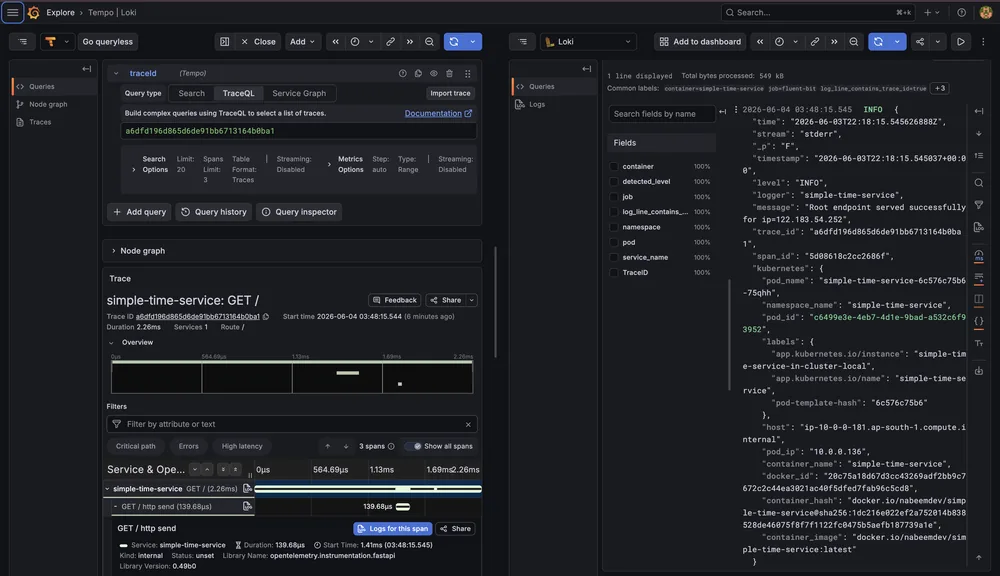
Task: Run the Loki query with refresh button
Action: 878,41
